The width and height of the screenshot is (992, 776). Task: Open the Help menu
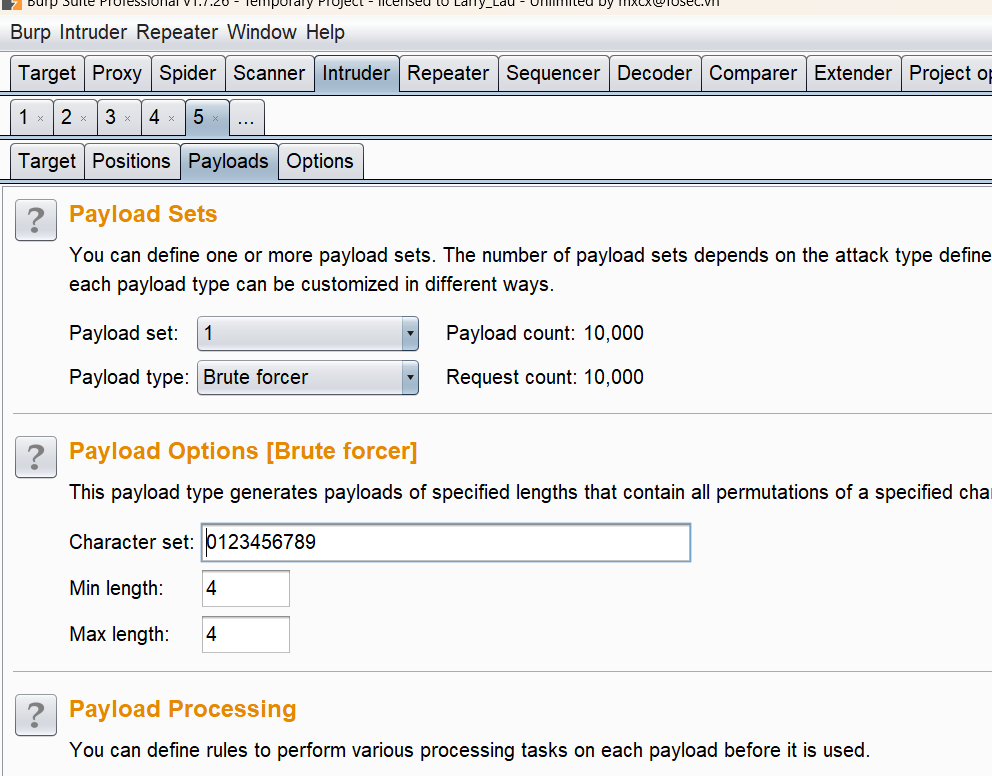point(325,32)
